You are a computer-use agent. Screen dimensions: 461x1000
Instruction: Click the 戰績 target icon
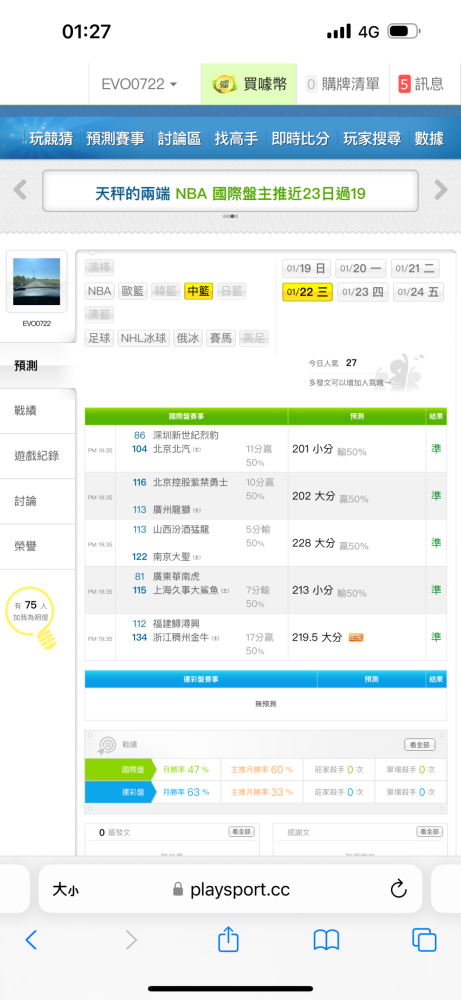tap(106, 744)
